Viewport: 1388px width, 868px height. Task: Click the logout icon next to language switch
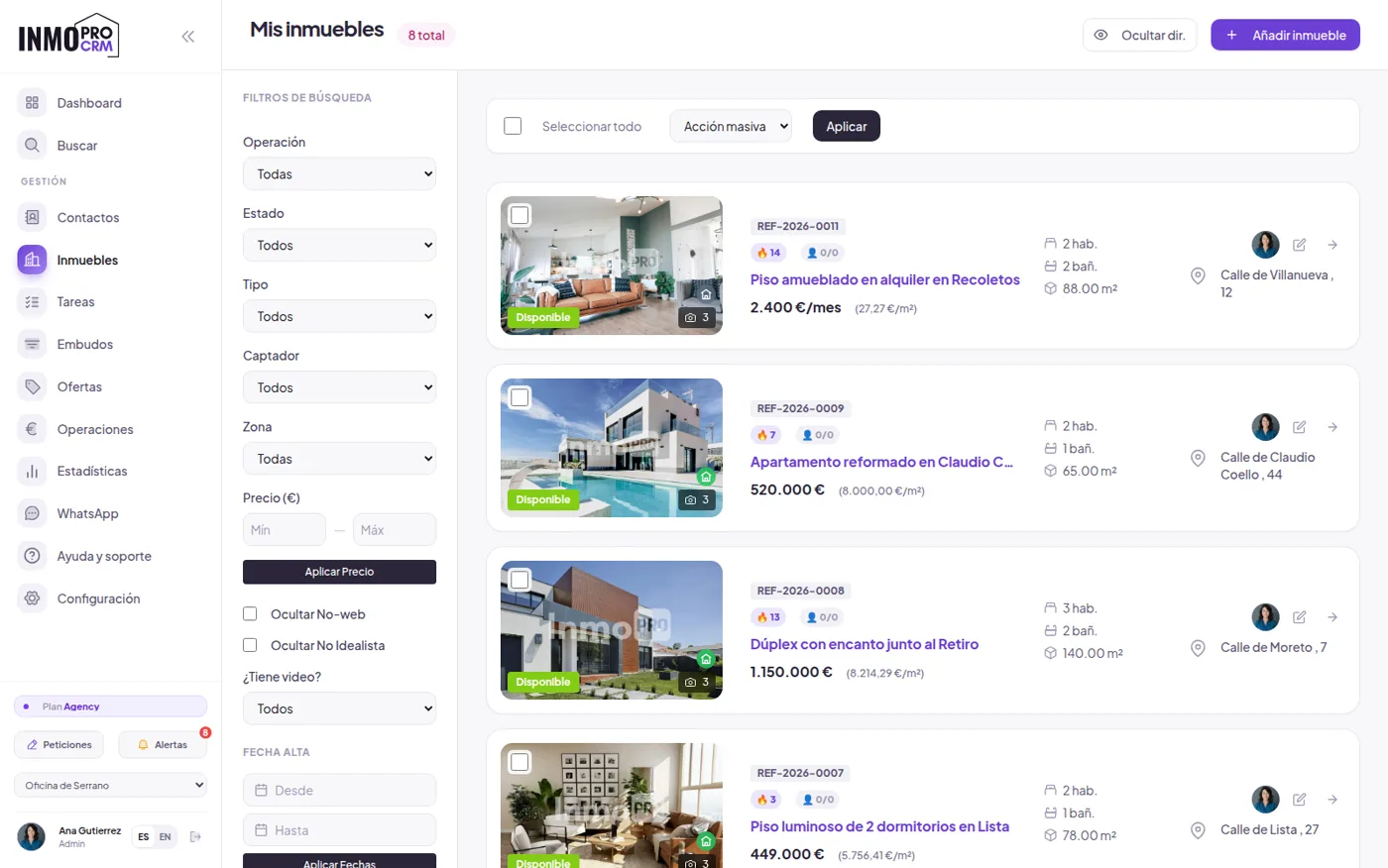click(x=195, y=837)
